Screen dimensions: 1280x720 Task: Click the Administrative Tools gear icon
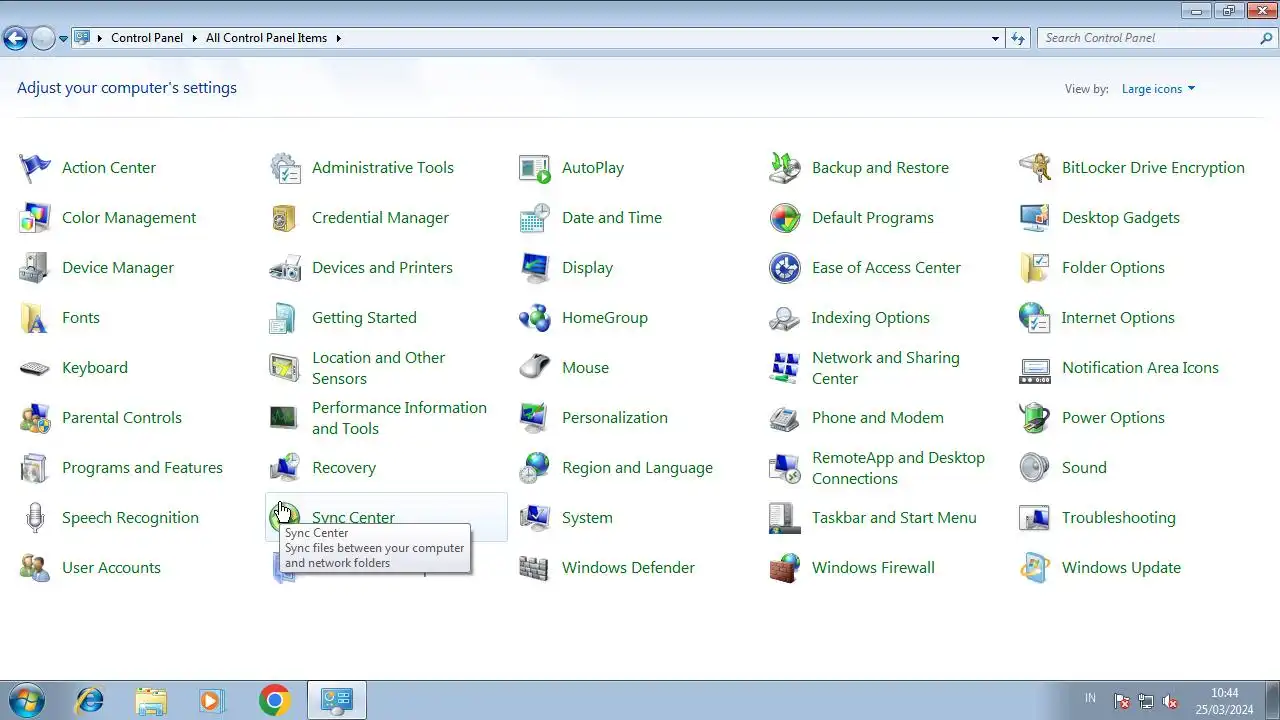click(285, 168)
